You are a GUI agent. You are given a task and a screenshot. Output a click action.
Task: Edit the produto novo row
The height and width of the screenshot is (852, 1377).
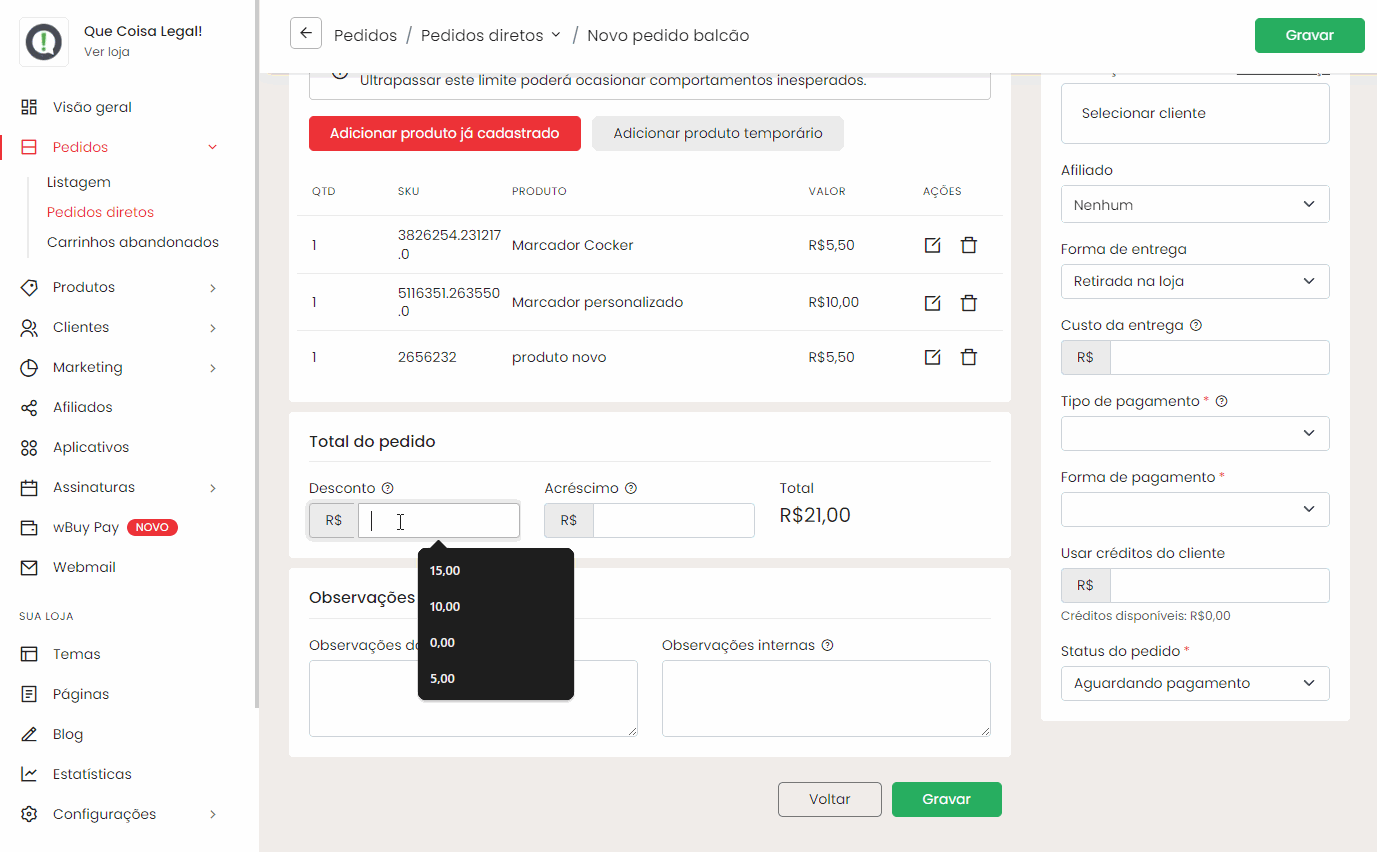point(932,357)
